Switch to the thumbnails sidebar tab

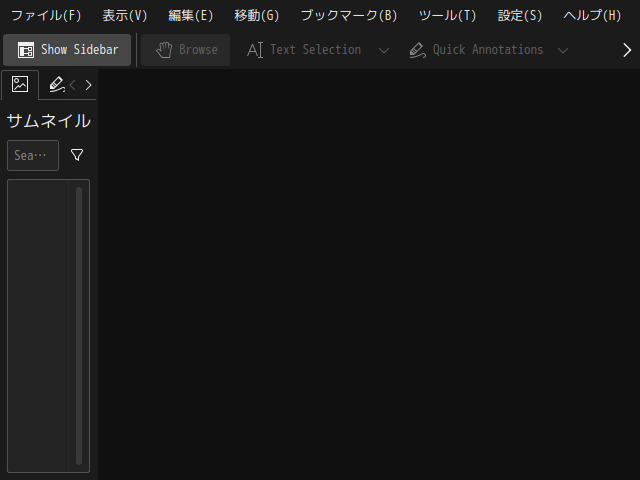tap(20, 84)
